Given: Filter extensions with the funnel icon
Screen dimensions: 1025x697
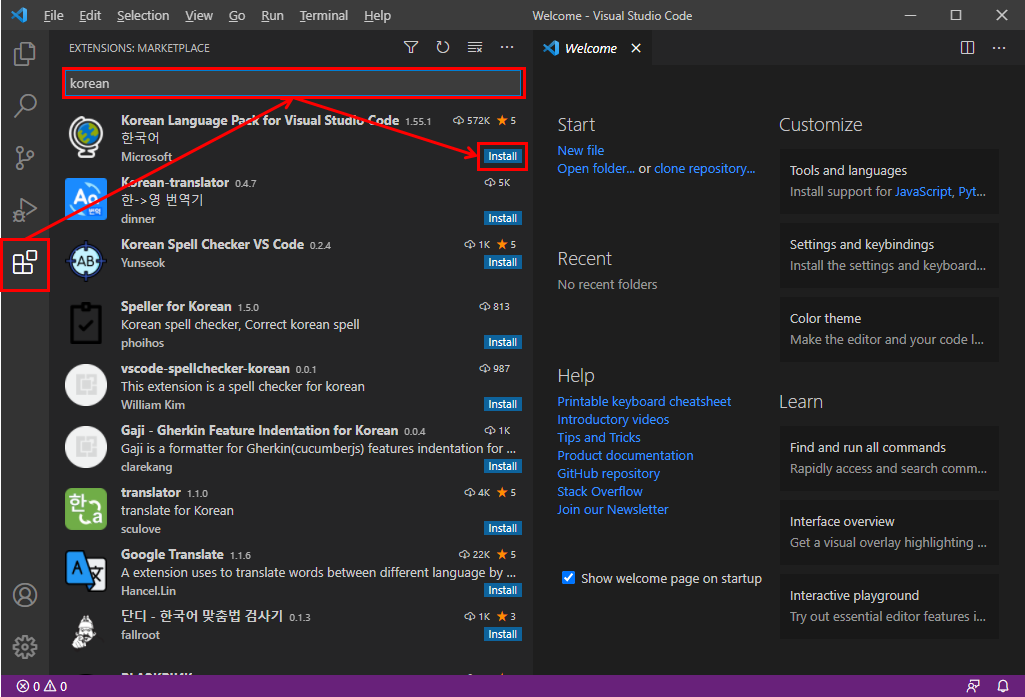Looking at the screenshot, I should coord(411,48).
